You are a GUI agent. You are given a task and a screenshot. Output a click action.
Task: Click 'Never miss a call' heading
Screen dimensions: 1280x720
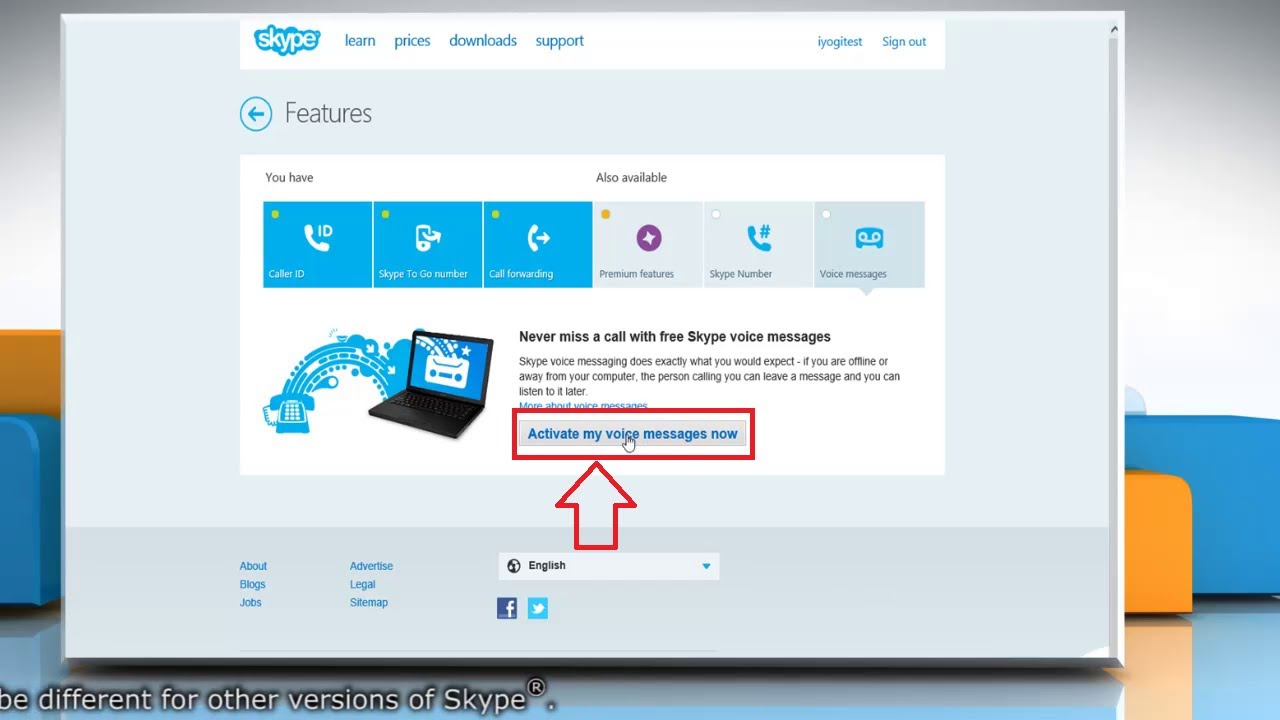pyautogui.click(x=674, y=337)
